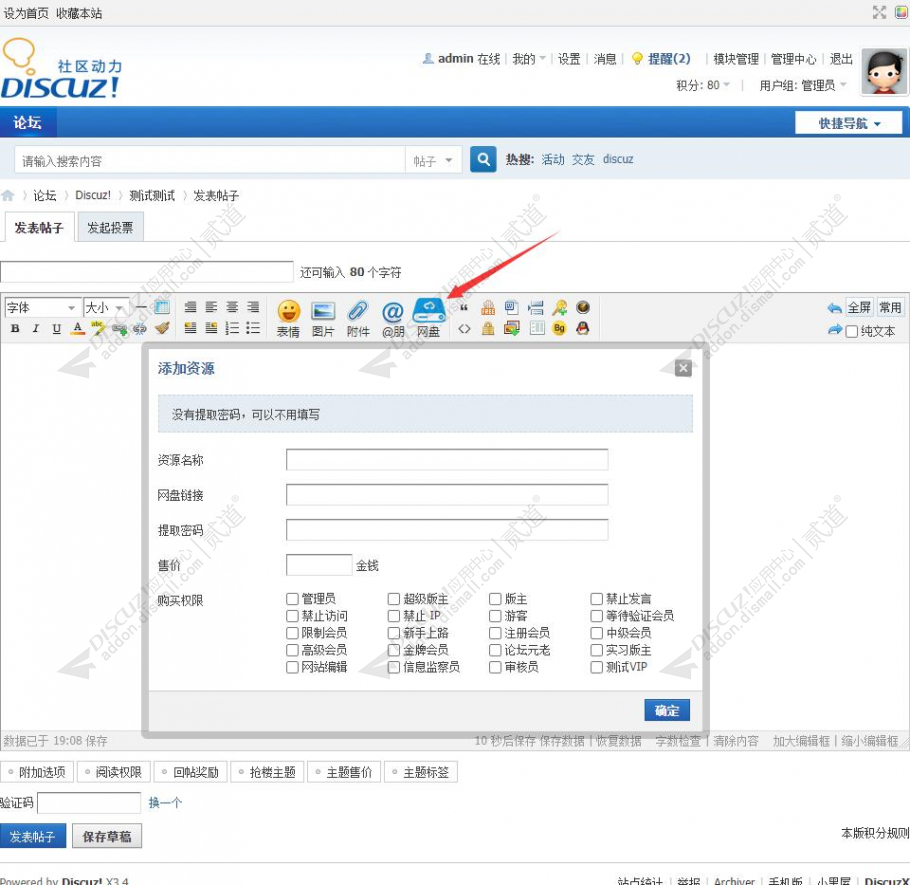The height and width of the screenshot is (885, 910).
Task: Click the Bg background color icon
Action: point(559,329)
